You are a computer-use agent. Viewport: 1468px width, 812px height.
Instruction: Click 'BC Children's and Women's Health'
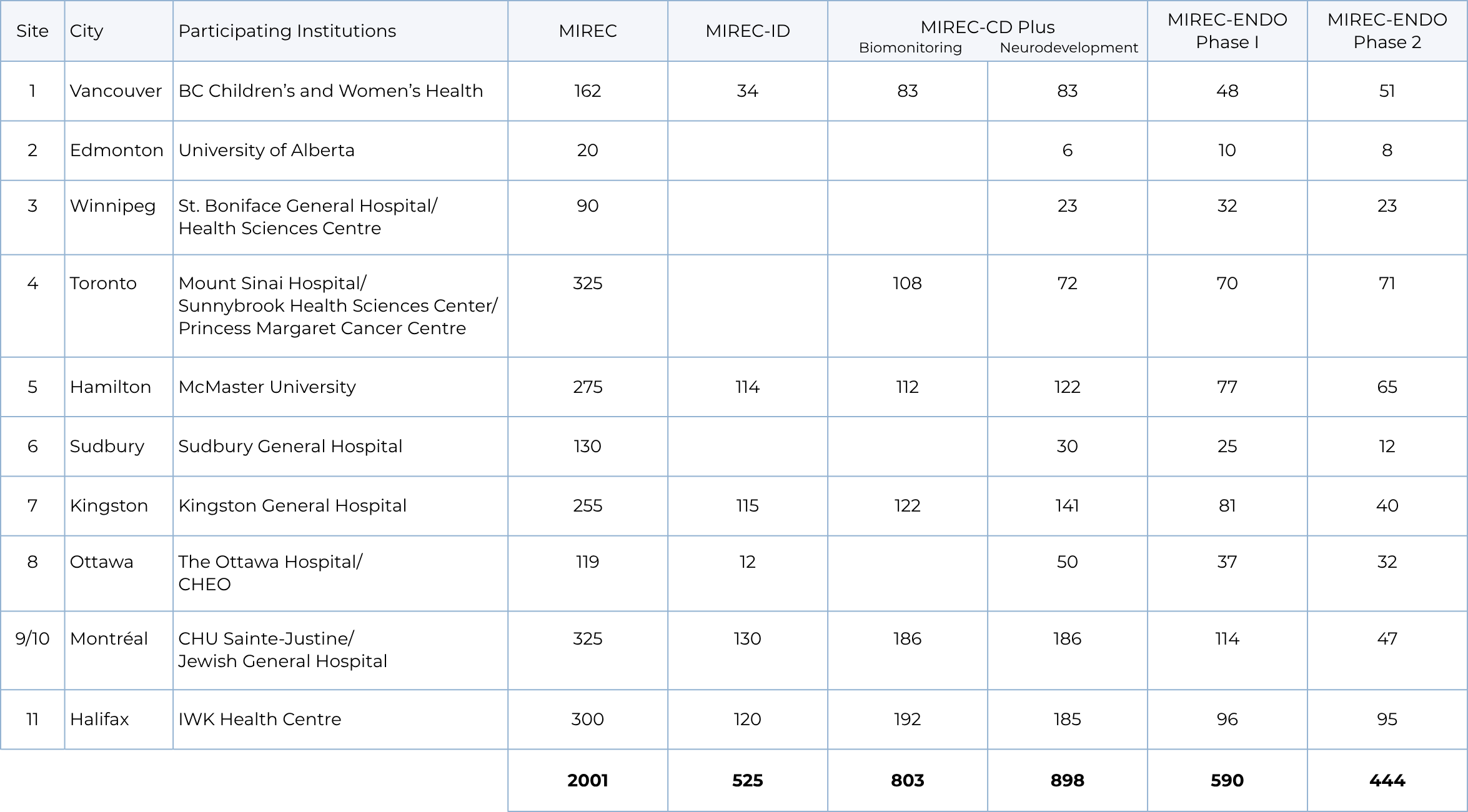click(x=330, y=91)
